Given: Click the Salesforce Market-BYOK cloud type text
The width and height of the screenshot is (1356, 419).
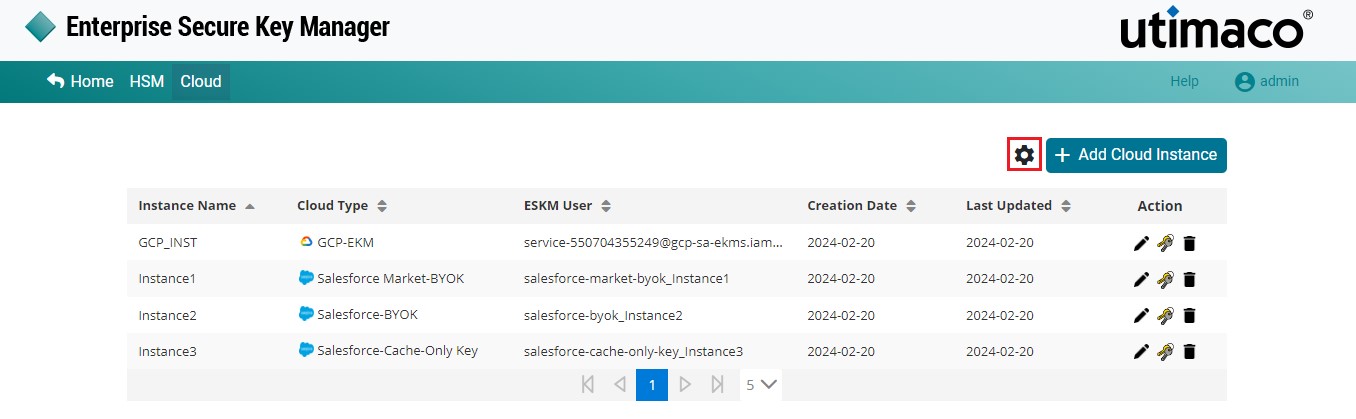Looking at the screenshot, I should (x=390, y=279).
